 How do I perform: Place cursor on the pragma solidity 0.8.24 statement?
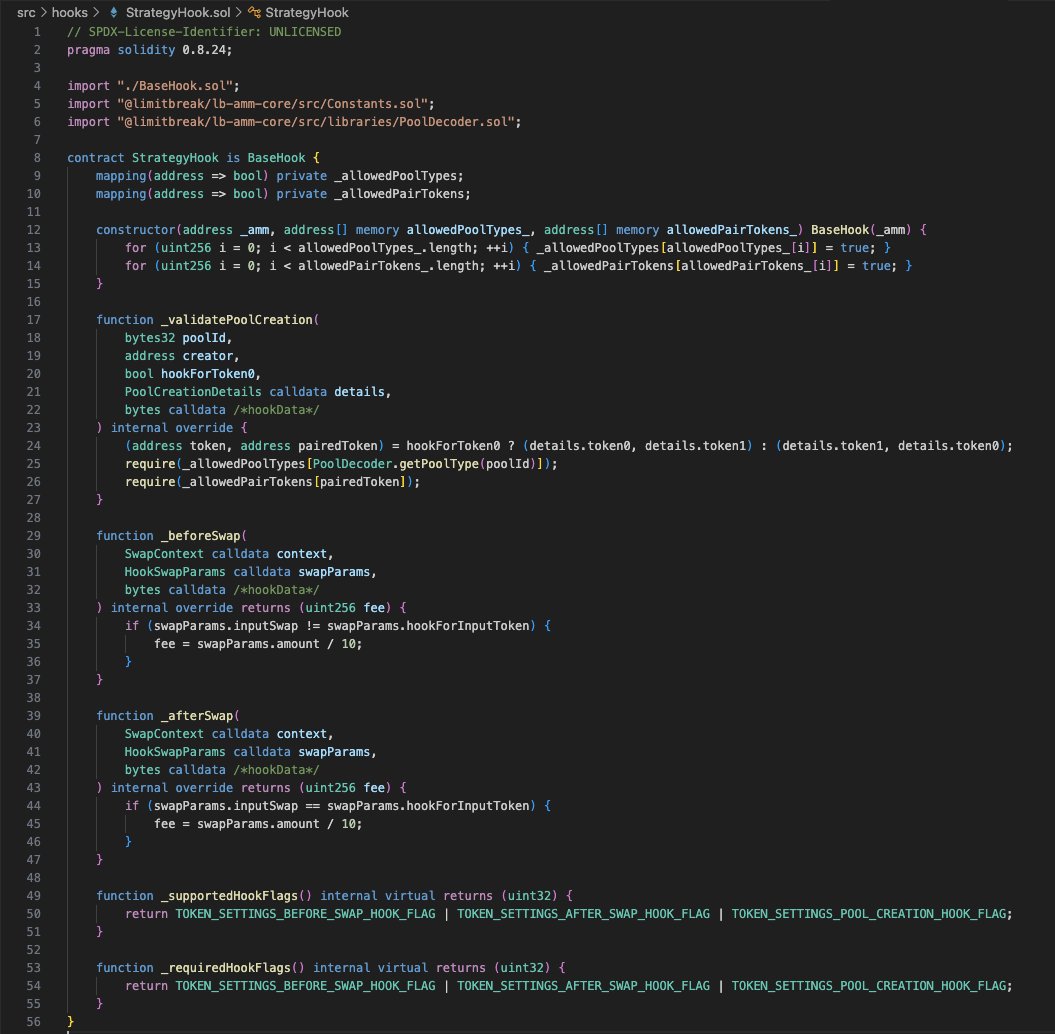pyautogui.click(x=148, y=49)
